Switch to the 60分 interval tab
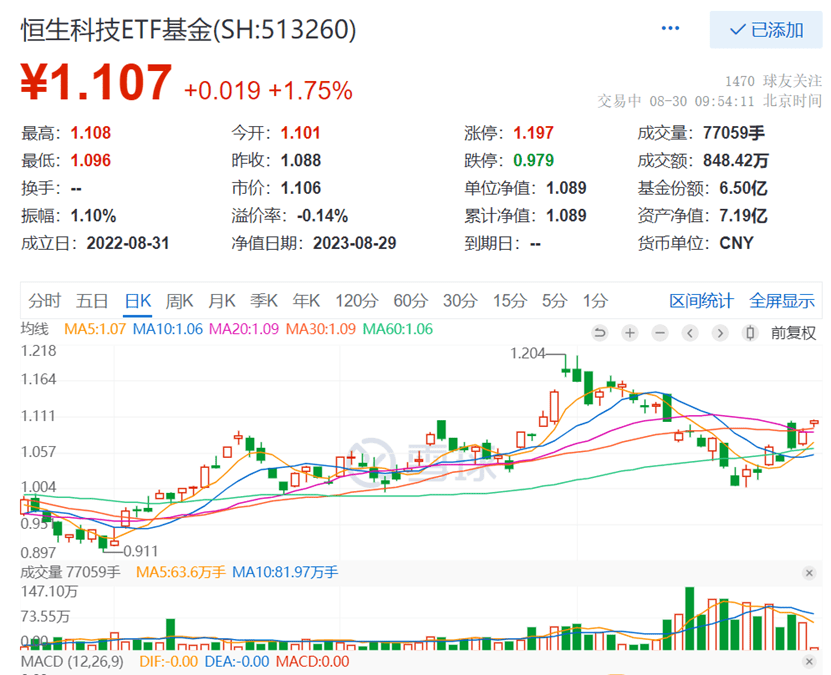This screenshot has height=675, width=831. pos(410,301)
